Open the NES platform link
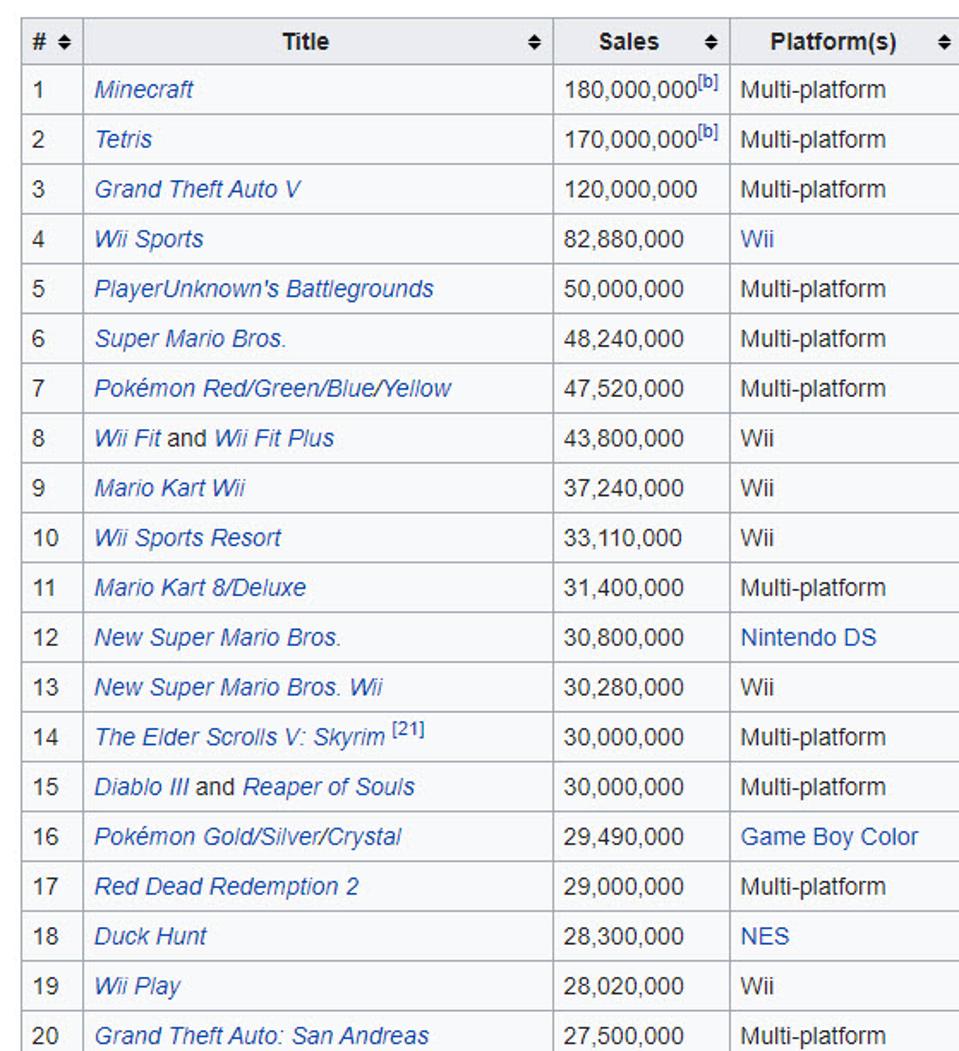 tap(765, 937)
